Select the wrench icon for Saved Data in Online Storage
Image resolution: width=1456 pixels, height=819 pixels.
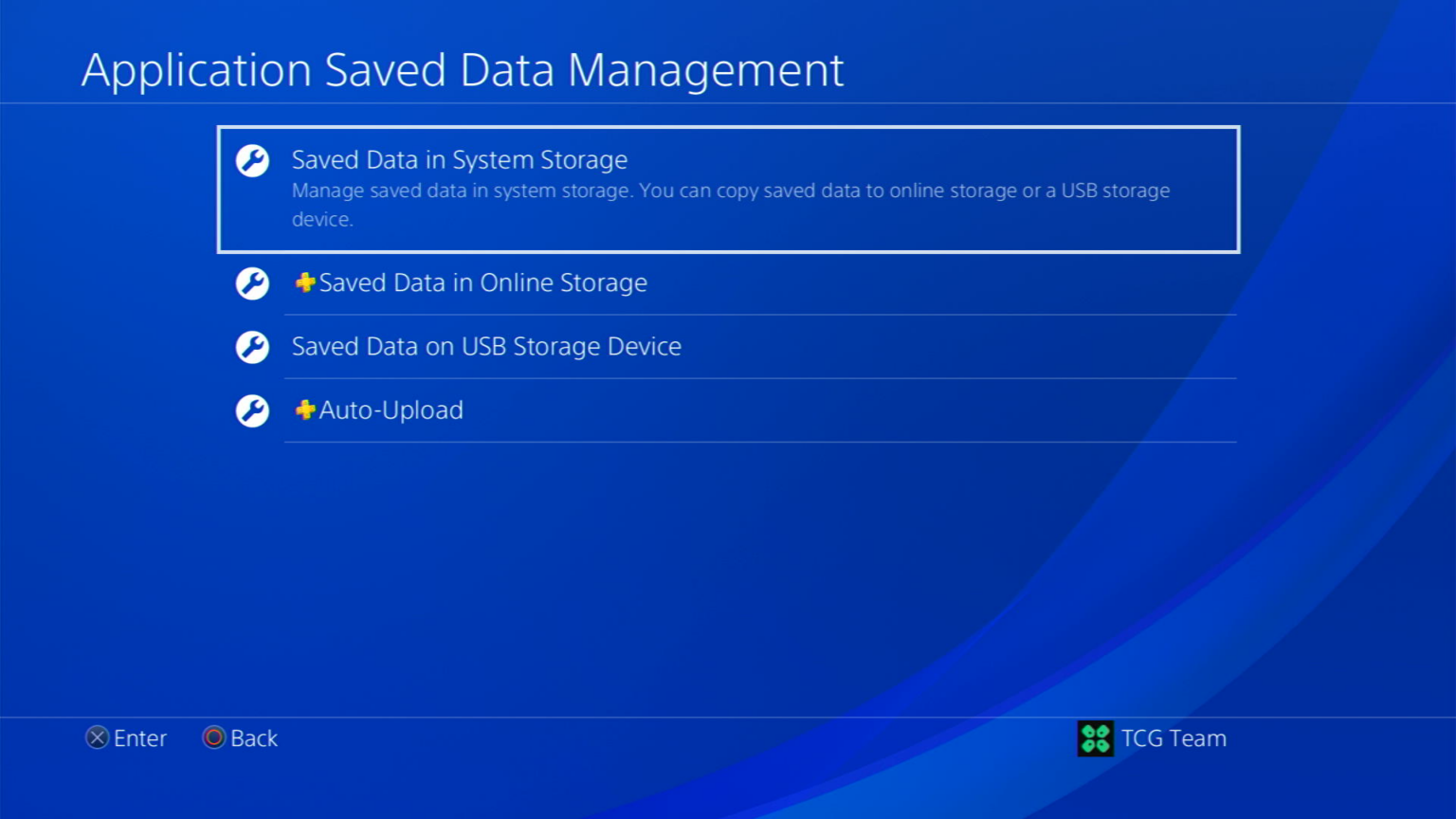(x=251, y=282)
